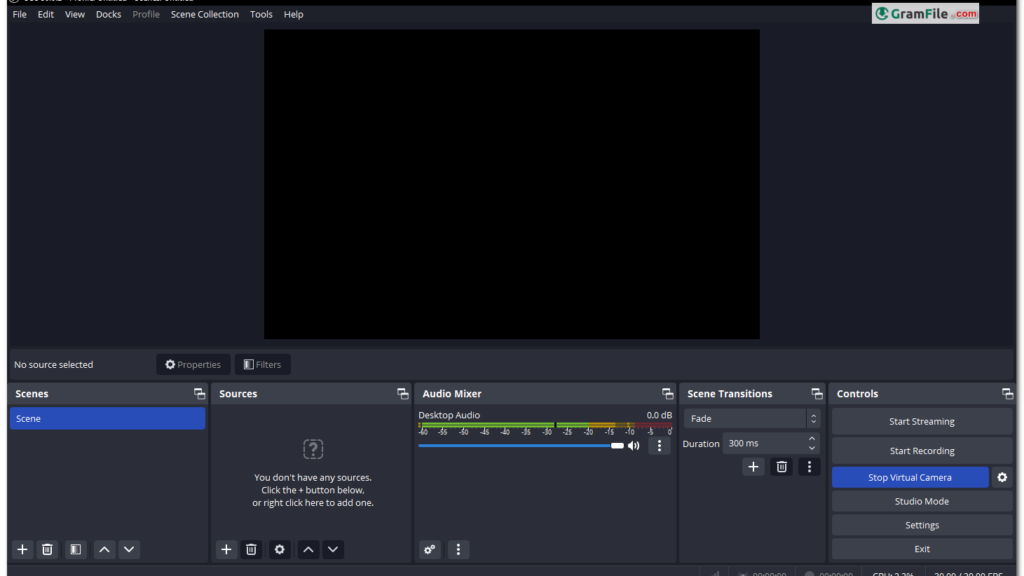Mute Desktop Audio with the speaker icon

634,445
